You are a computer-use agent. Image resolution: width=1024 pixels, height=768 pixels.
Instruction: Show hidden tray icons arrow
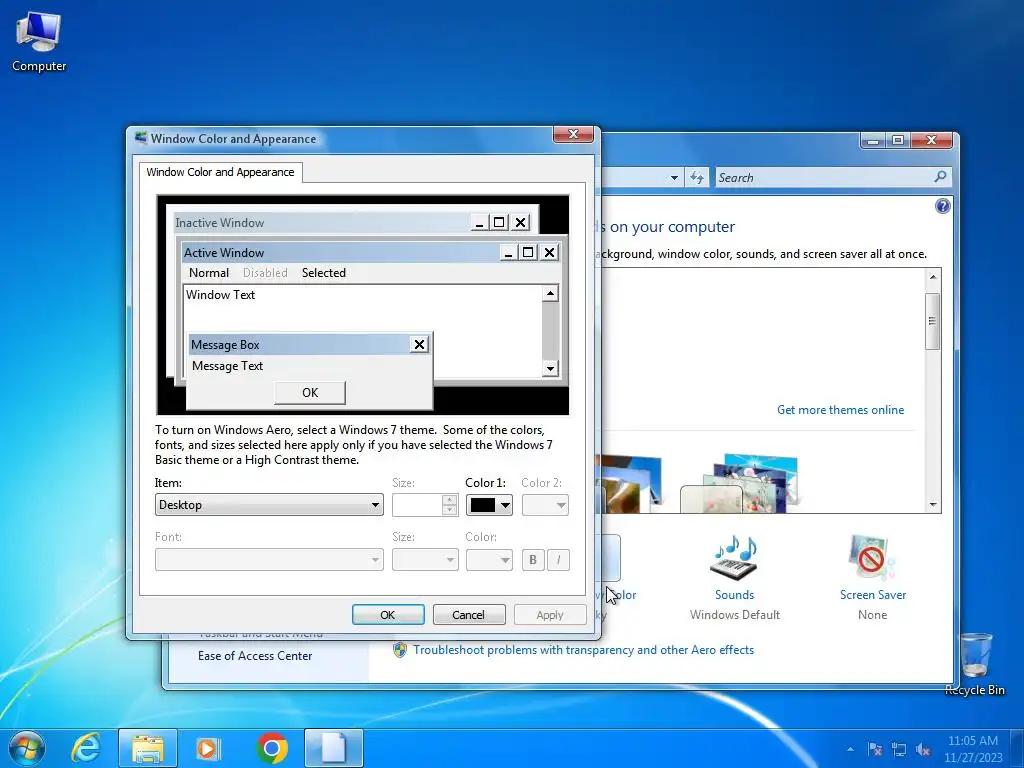pos(850,749)
